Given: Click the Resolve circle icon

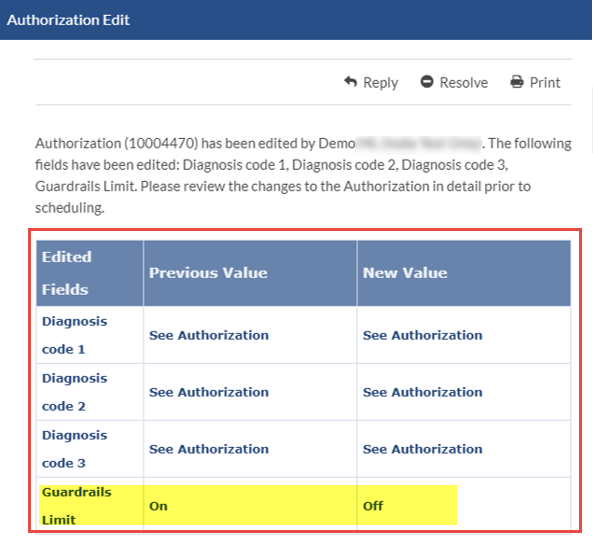Looking at the screenshot, I should pyautogui.click(x=427, y=82).
